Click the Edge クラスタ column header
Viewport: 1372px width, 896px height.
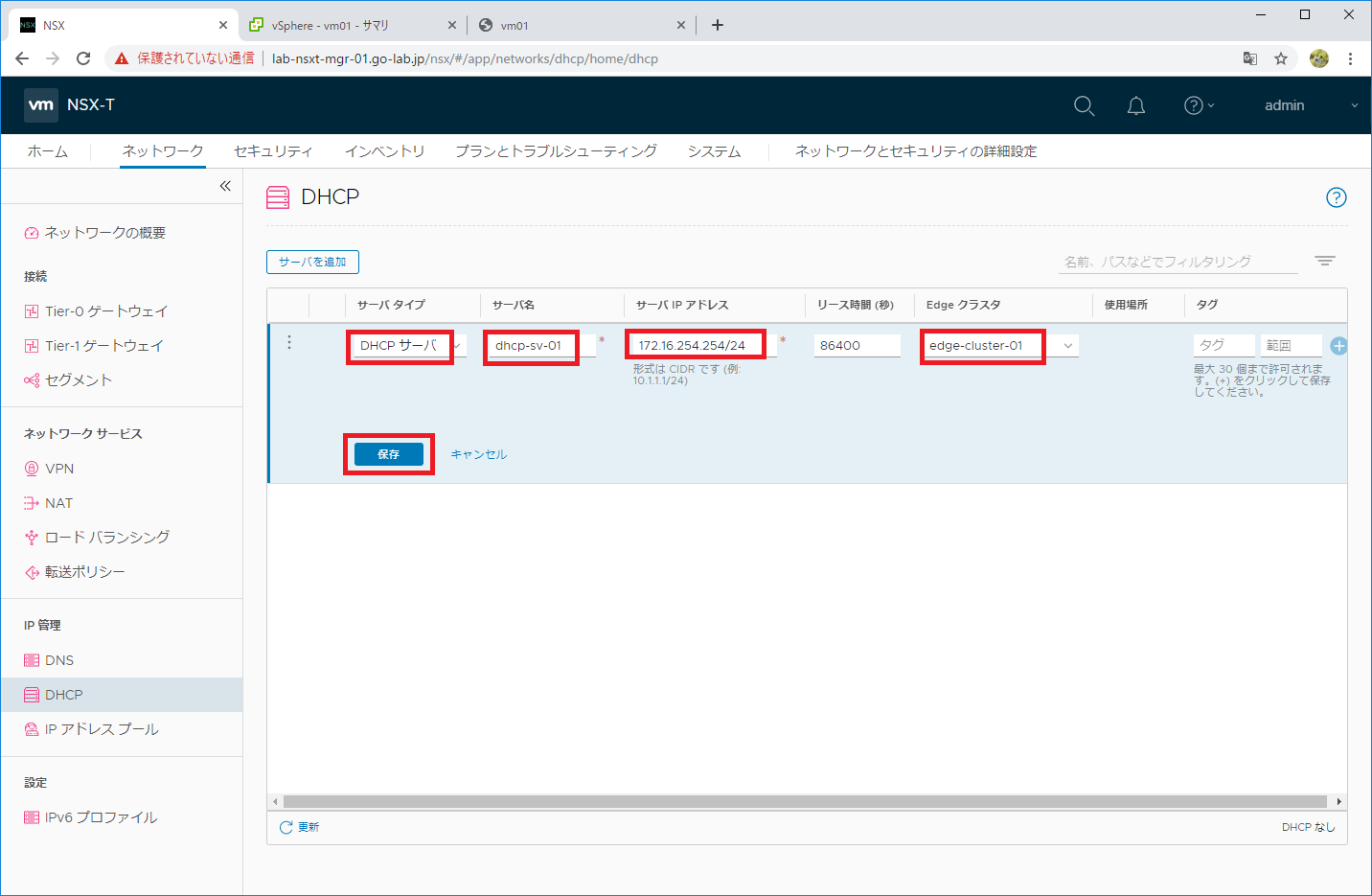click(x=964, y=305)
